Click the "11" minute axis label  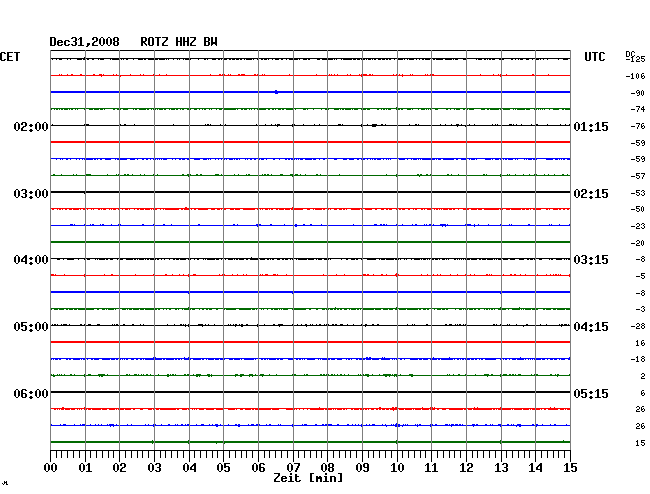431,468
